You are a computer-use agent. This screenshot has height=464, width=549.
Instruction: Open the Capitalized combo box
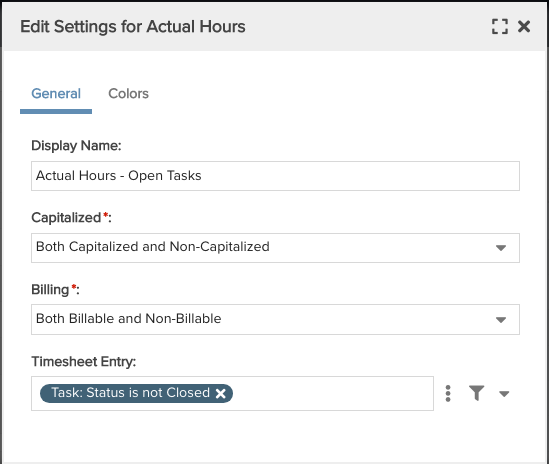click(275, 248)
